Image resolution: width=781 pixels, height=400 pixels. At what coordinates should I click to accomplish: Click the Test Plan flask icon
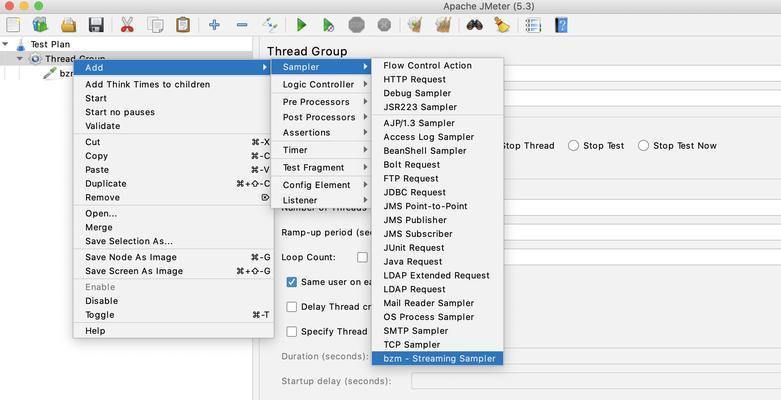[x=20, y=44]
